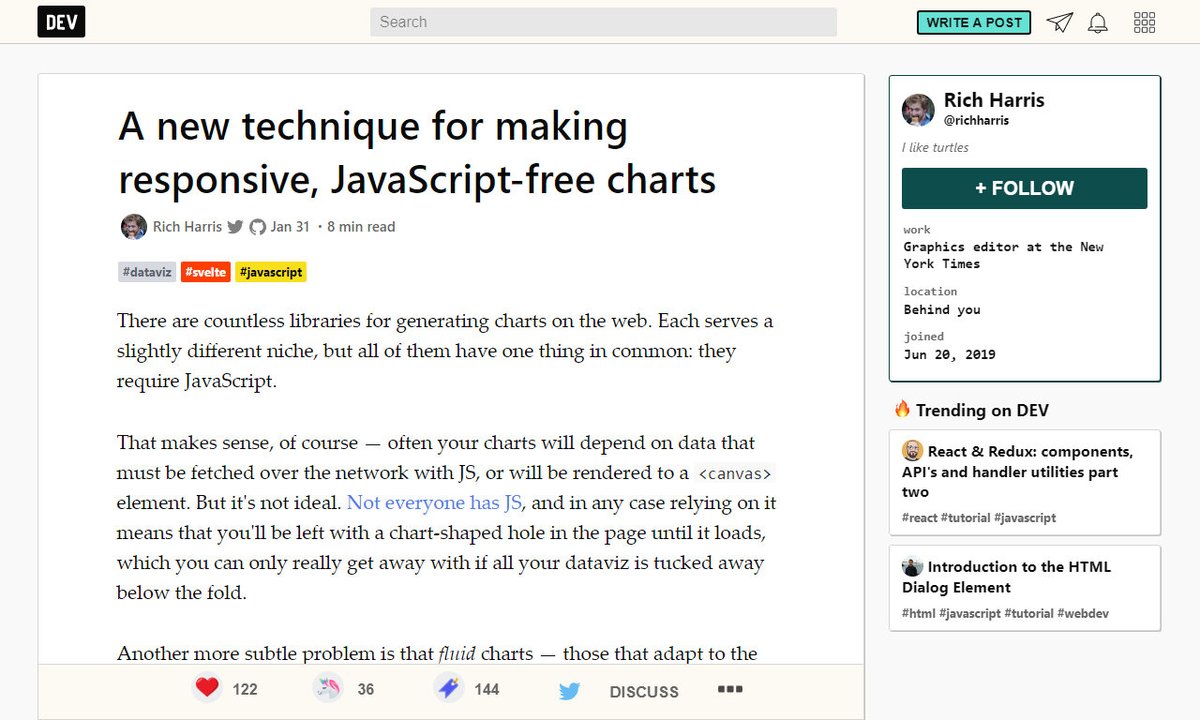1200x720 pixels.
Task: Click the 'Jun 20, 2019' joined date
Action: (x=949, y=355)
